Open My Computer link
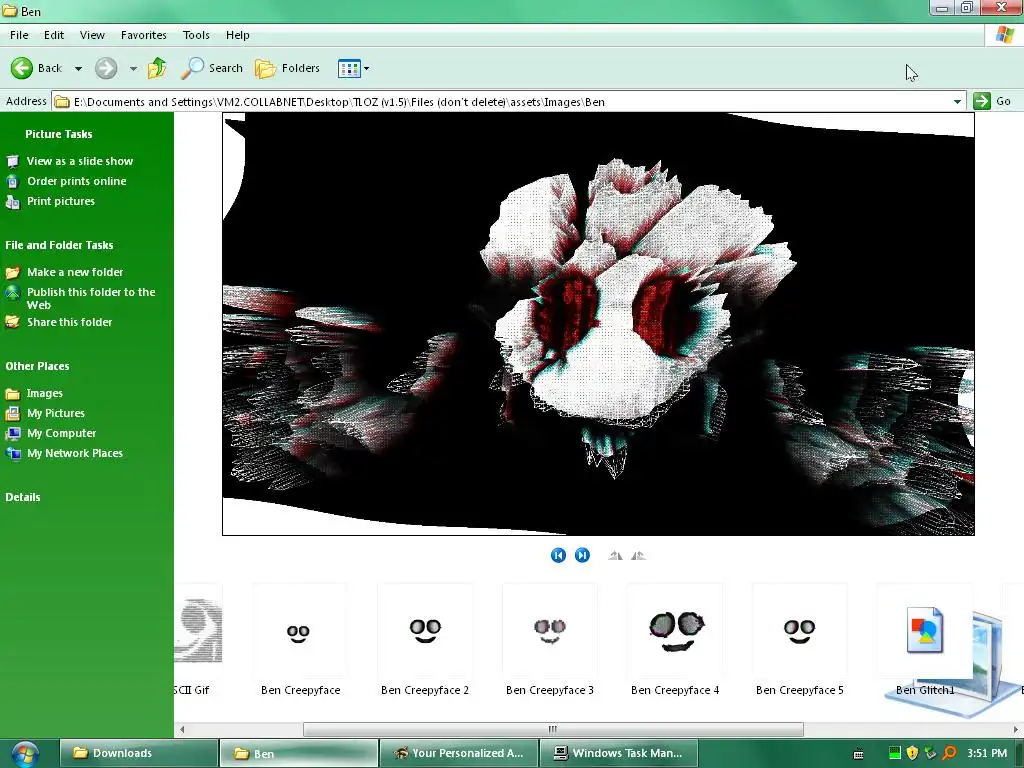The image size is (1024, 768). 61,433
